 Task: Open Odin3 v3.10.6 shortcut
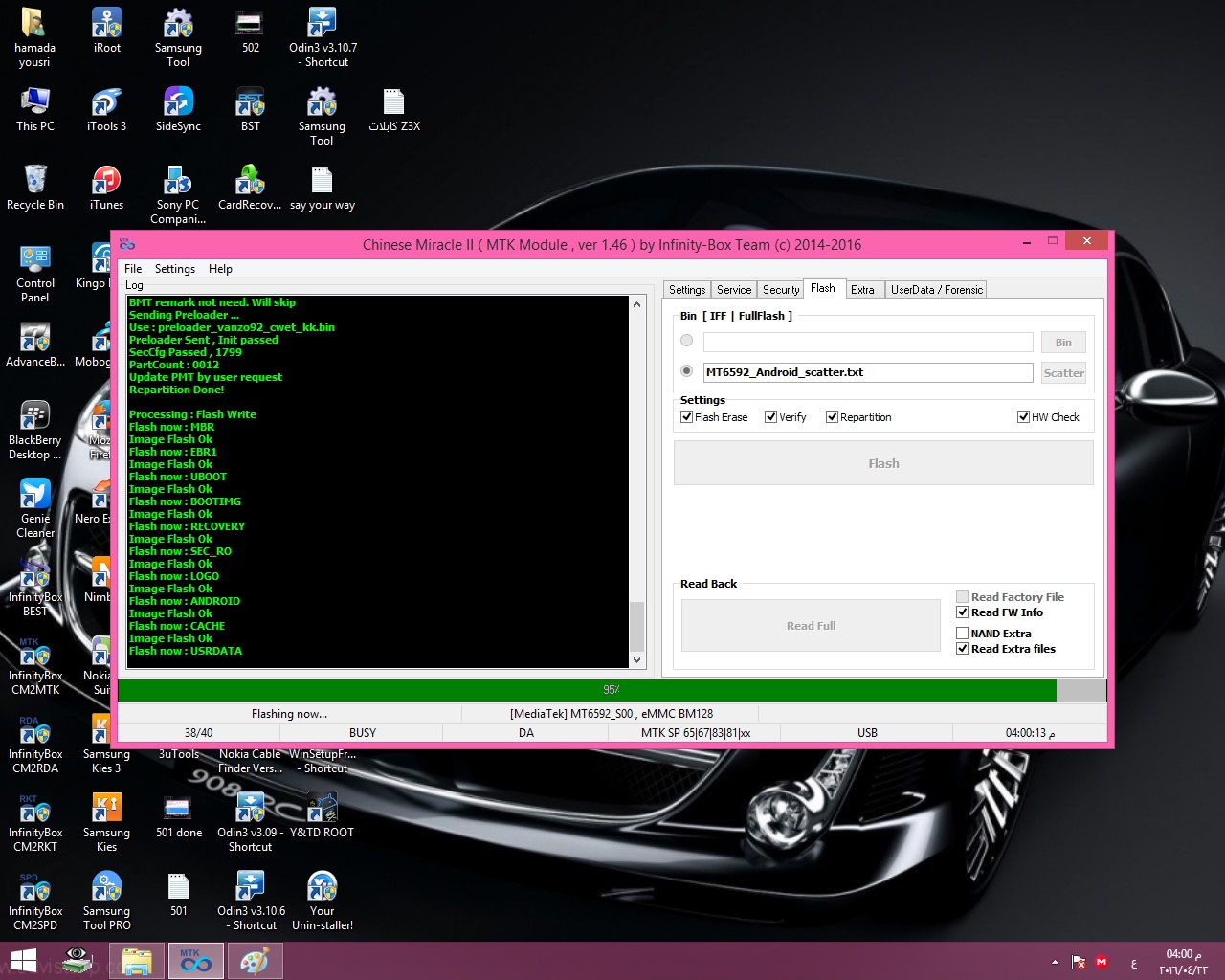(251, 901)
